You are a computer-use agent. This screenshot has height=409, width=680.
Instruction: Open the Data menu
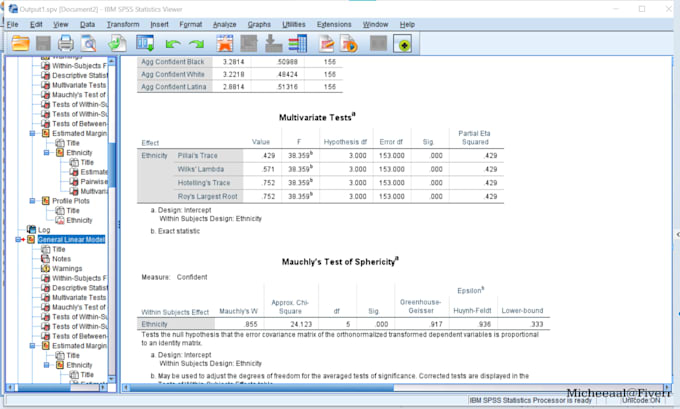(x=87, y=24)
